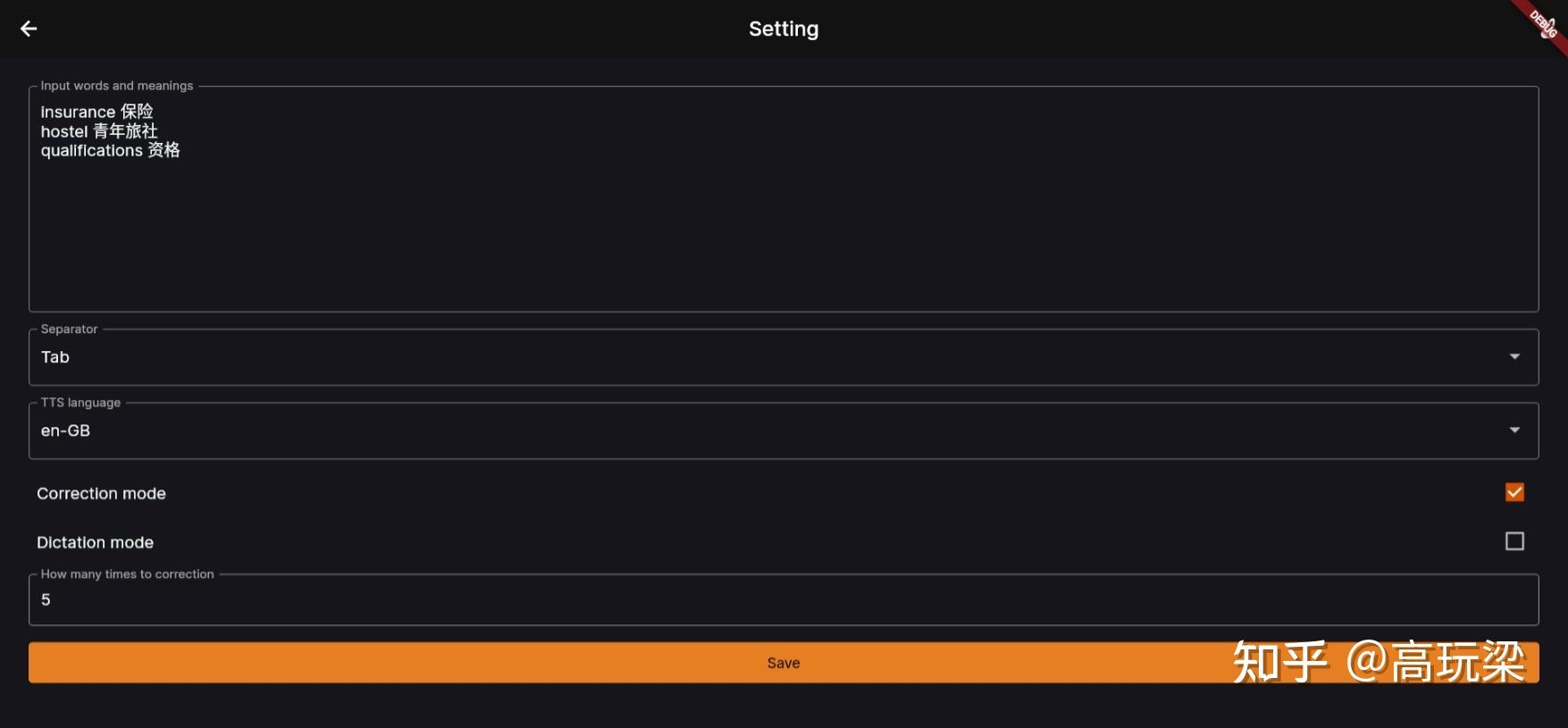Place cursor on the 'hostel 青年旅社' line

point(98,131)
